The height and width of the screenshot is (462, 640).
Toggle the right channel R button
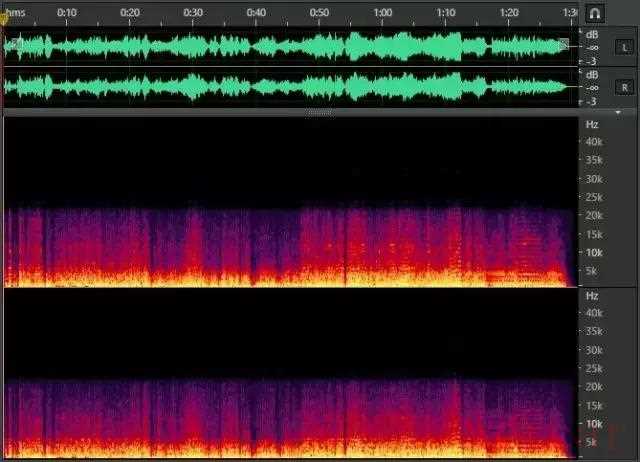tap(624, 87)
